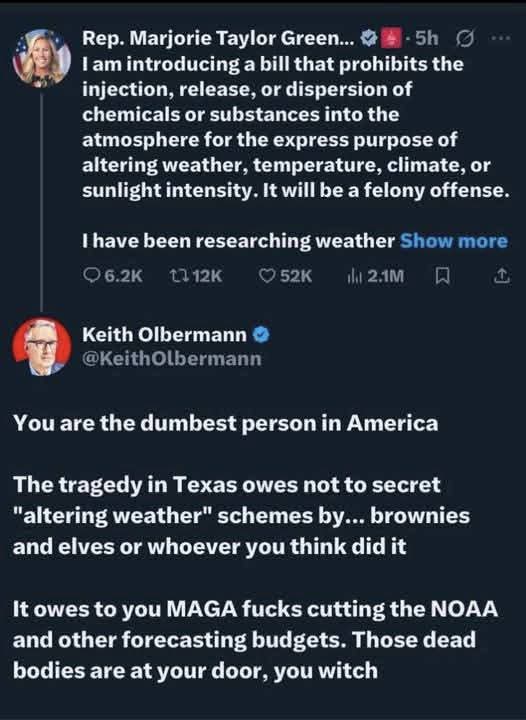Screen dimensions: 526x720
Task: Click Keith Olbermann's blue verified checkmark
Action: click(261, 335)
